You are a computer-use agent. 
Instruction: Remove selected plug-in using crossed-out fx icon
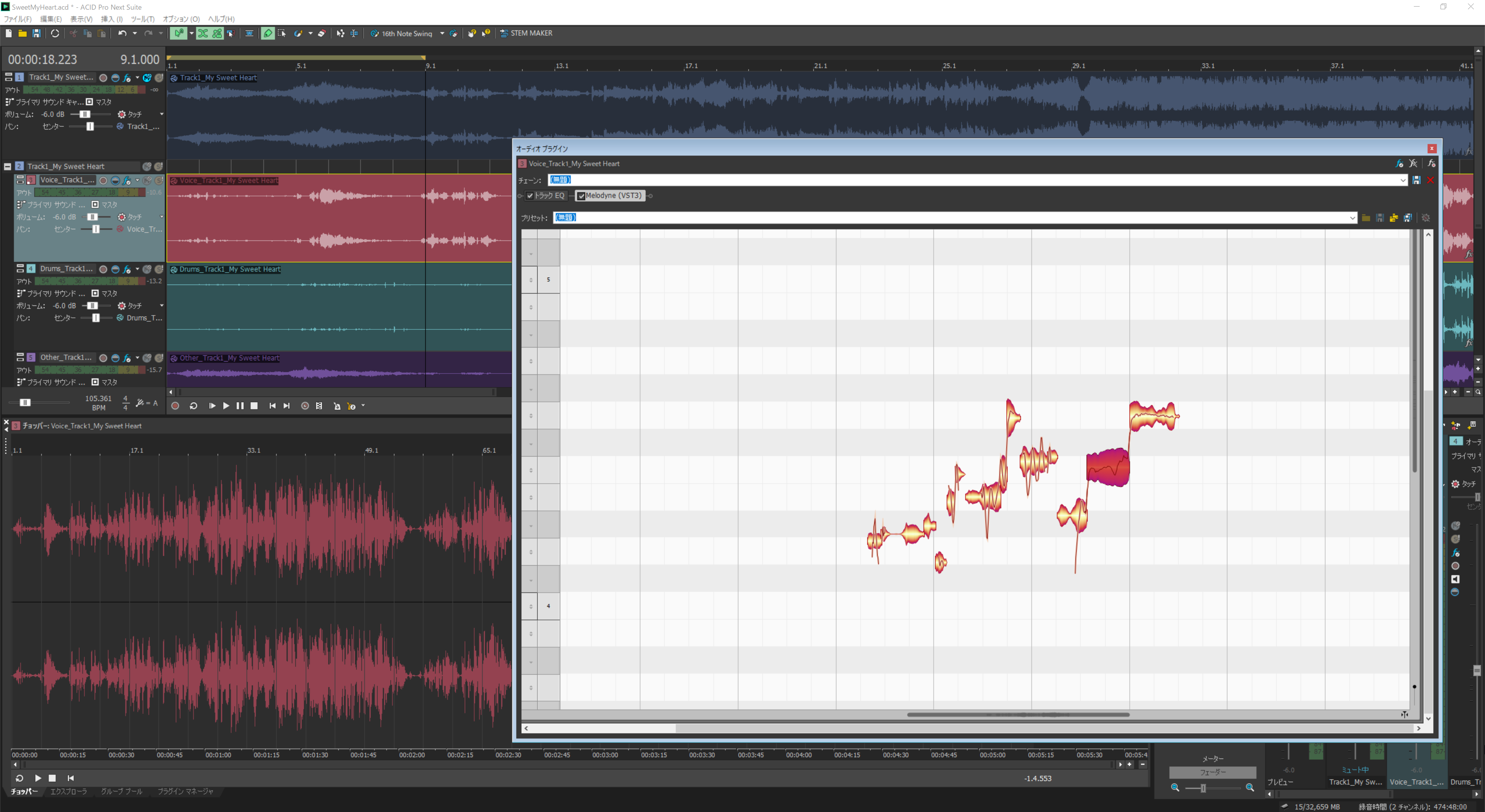pyautogui.click(x=1413, y=164)
